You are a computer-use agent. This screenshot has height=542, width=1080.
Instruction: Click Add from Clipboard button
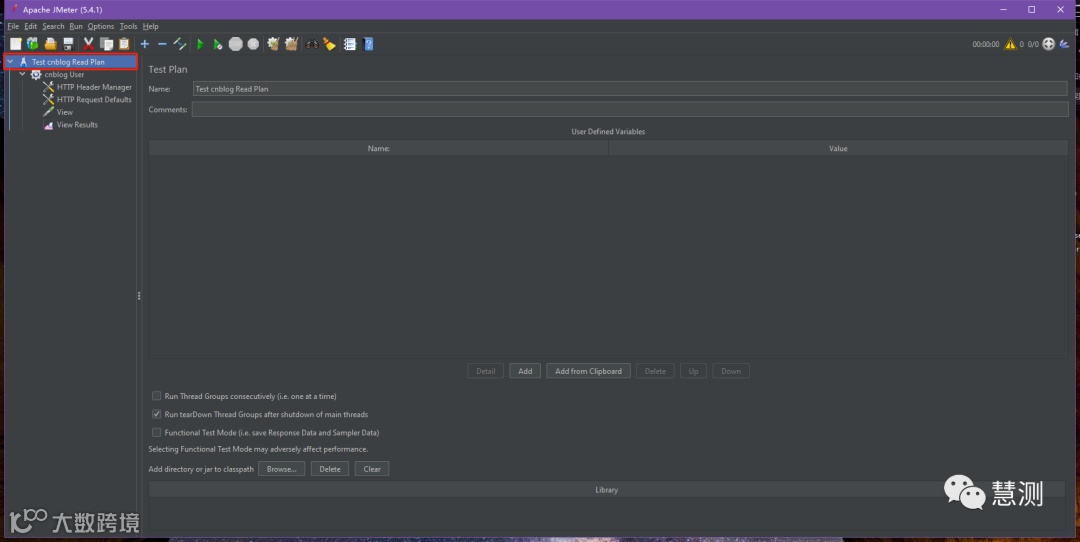click(588, 371)
